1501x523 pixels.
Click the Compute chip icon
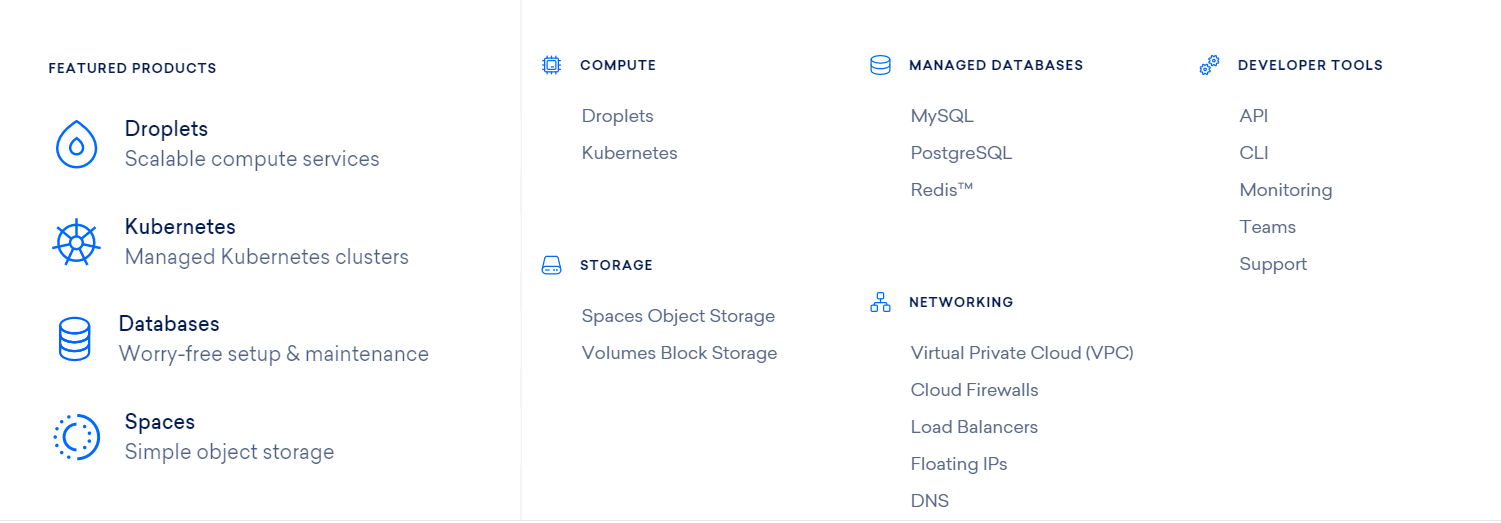point(551,65)
